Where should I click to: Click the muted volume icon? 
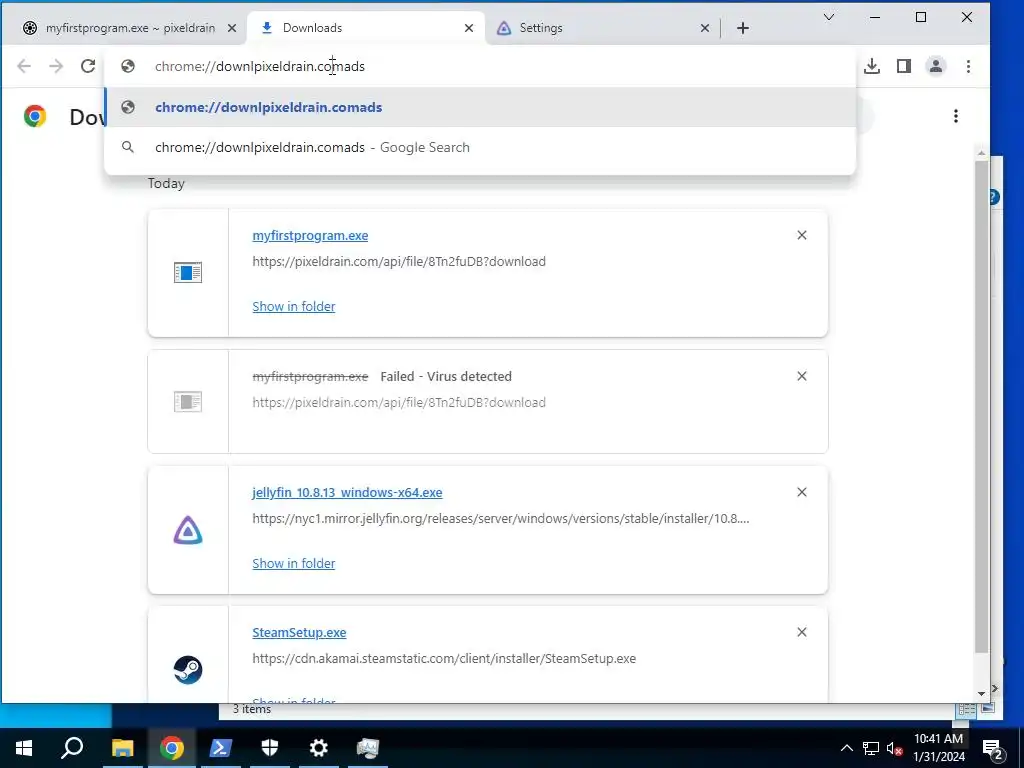(x=894, y=748)
